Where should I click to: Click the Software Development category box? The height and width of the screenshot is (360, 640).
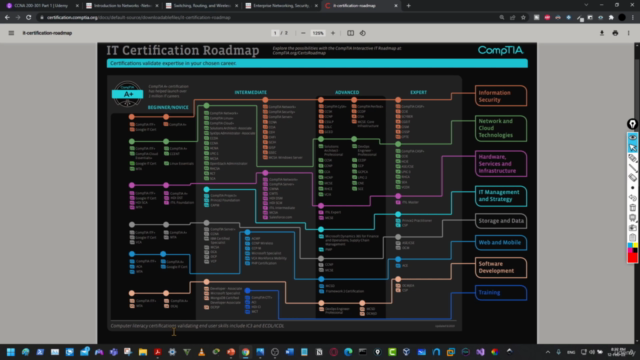point(501,267)
